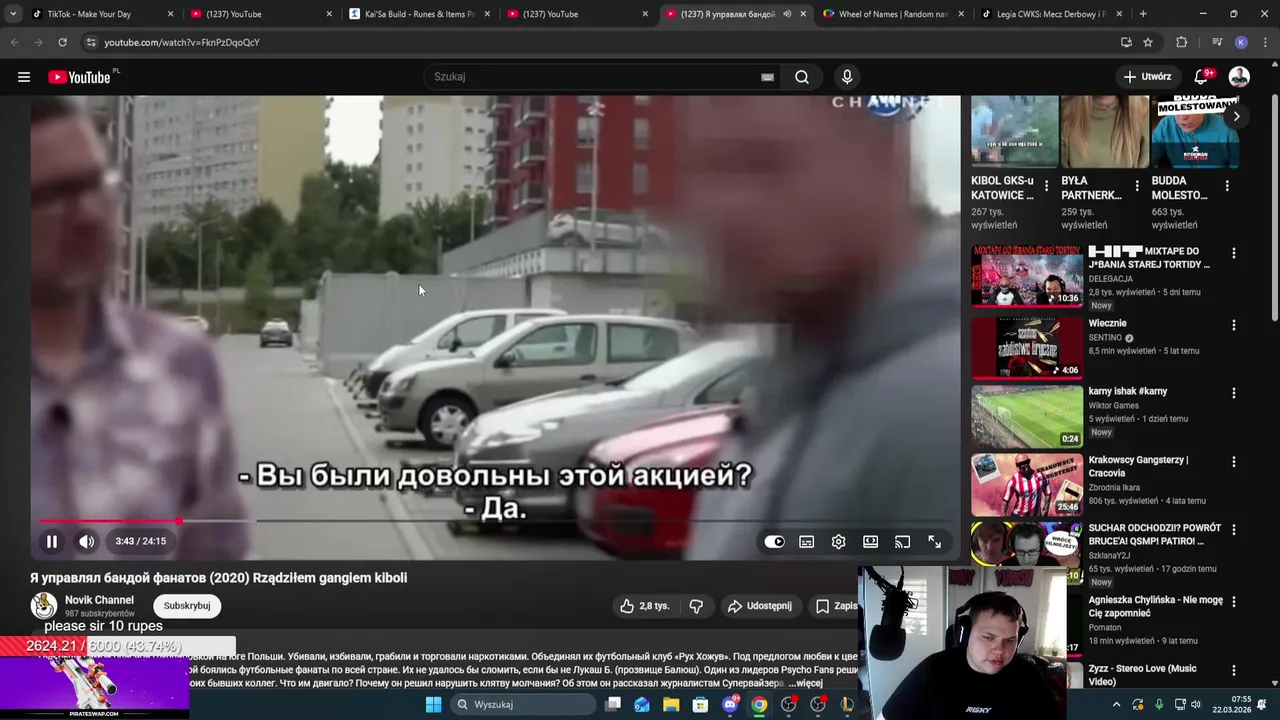1280x720 pixels.
Task: Bookmark this page with star icon
Action: [1148, 42]
